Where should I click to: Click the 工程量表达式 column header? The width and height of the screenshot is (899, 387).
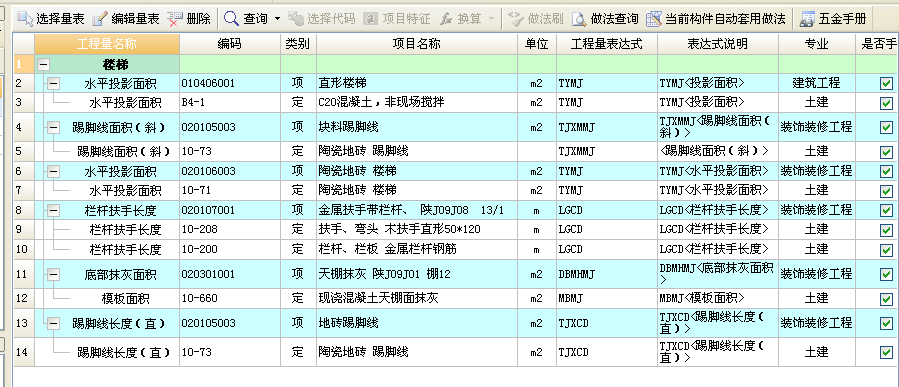(607, 44)
